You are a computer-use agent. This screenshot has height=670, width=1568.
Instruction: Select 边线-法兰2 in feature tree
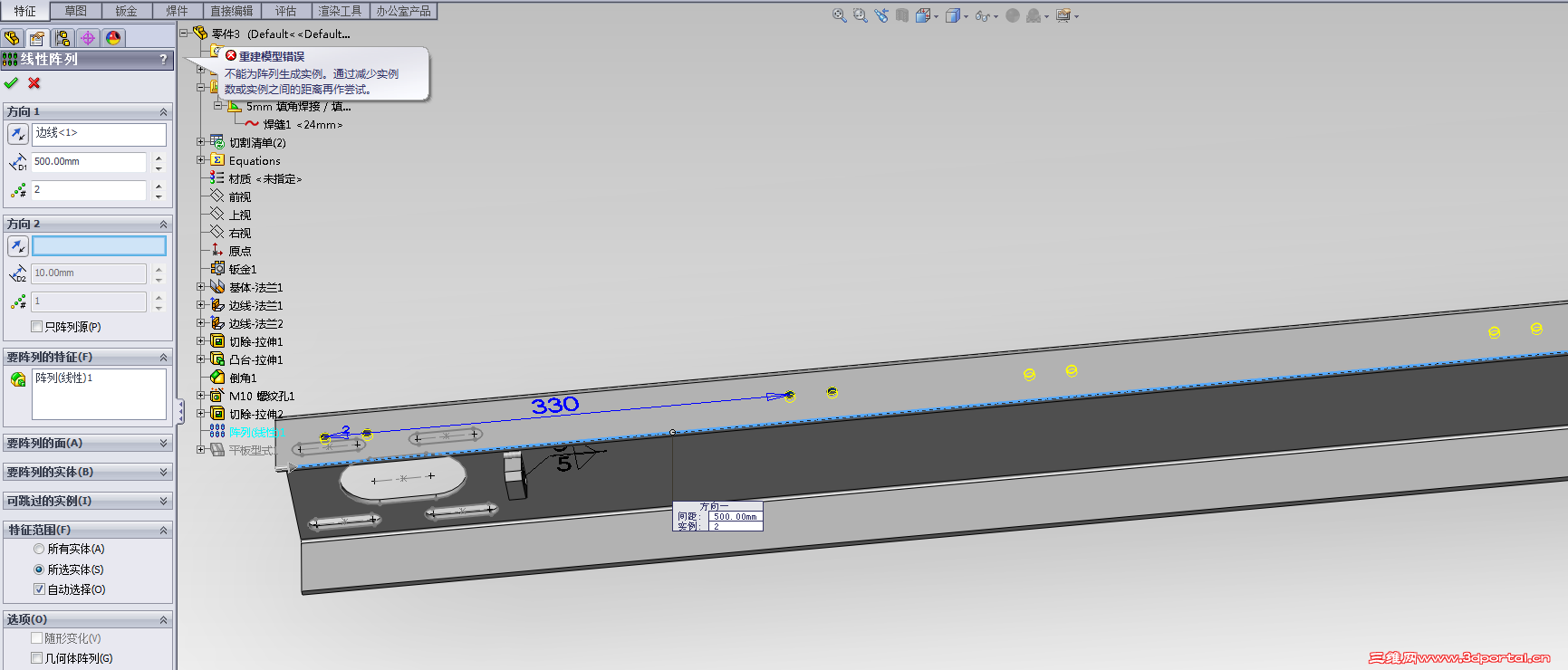255,323
